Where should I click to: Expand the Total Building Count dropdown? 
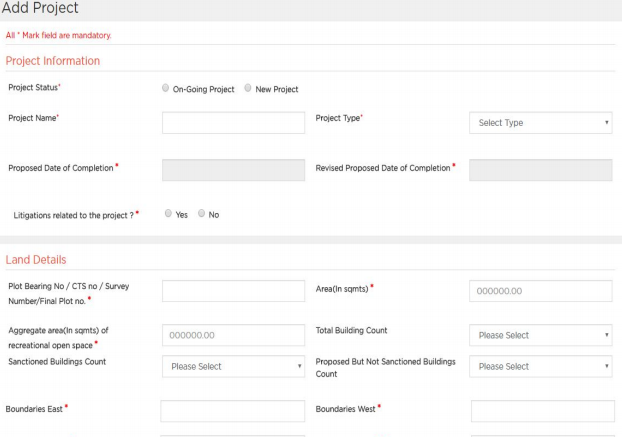click(x=540, y=335)
